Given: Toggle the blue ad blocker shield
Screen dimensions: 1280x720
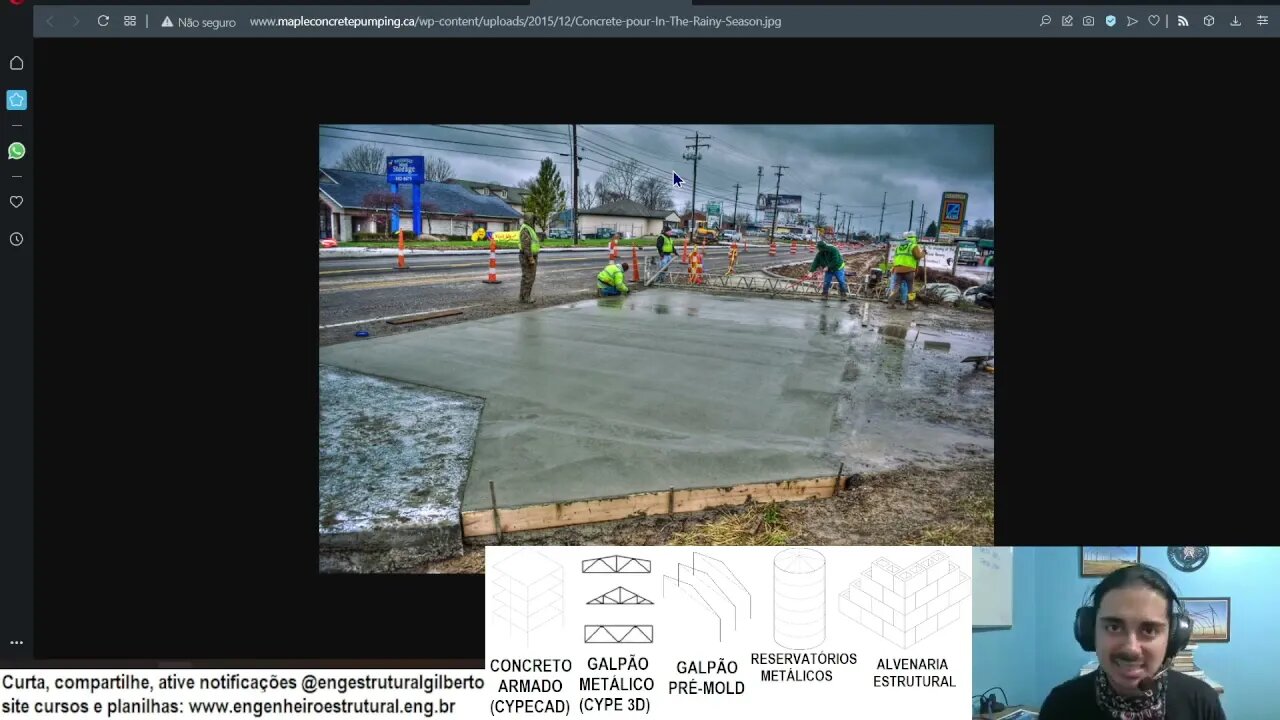Looking at the screenshot, I should [x=1110, y=21].
